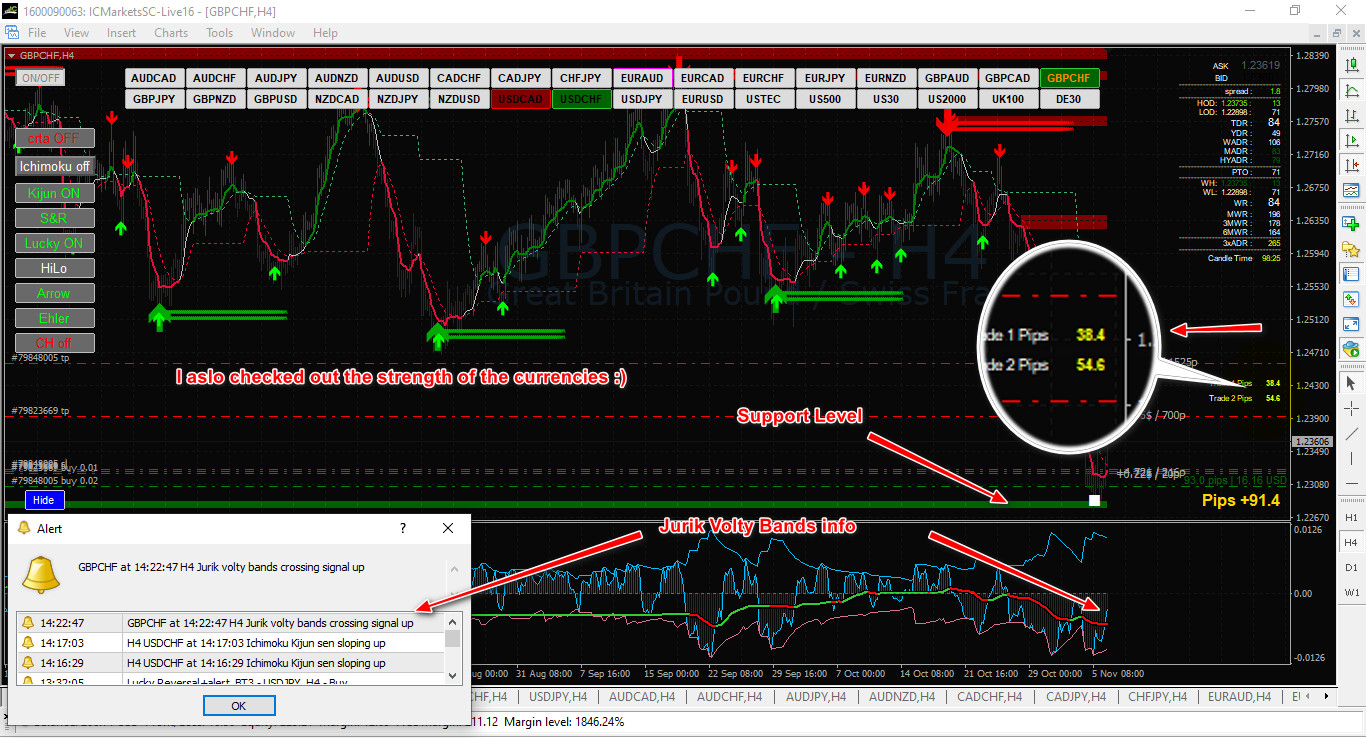Toggle the 'Lucky ON' button
Screen dimensions: 1366x738
pos(55,243)
